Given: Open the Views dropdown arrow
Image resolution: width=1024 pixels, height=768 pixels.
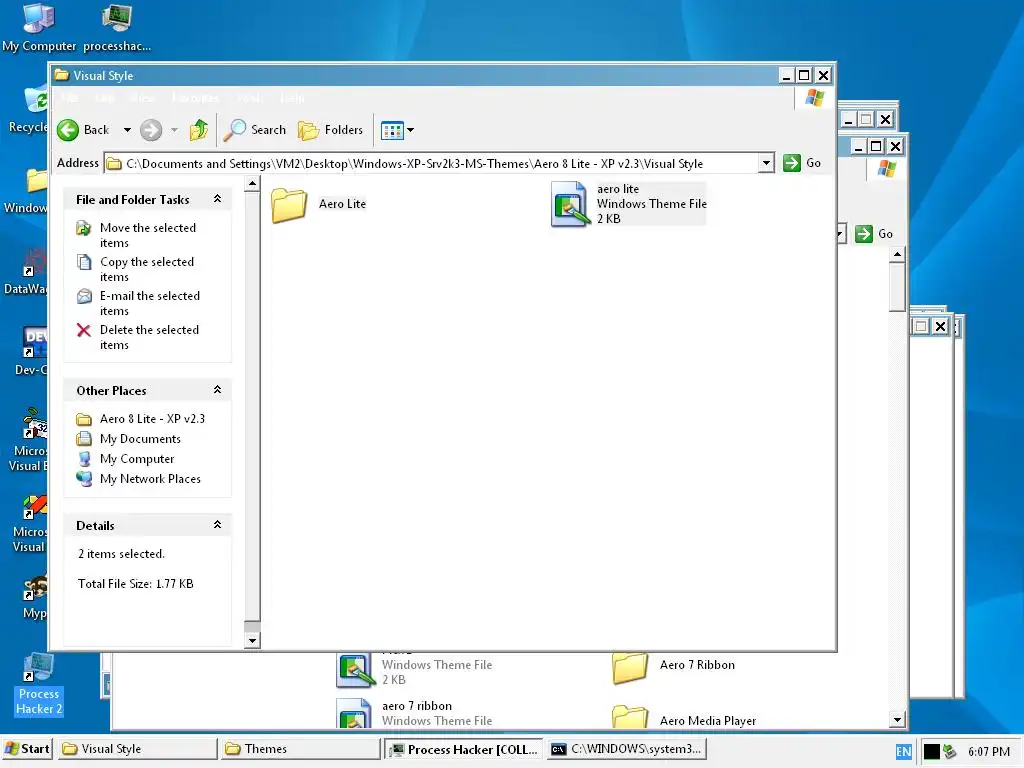Looking at the screenshot, I should click(411, 130).
